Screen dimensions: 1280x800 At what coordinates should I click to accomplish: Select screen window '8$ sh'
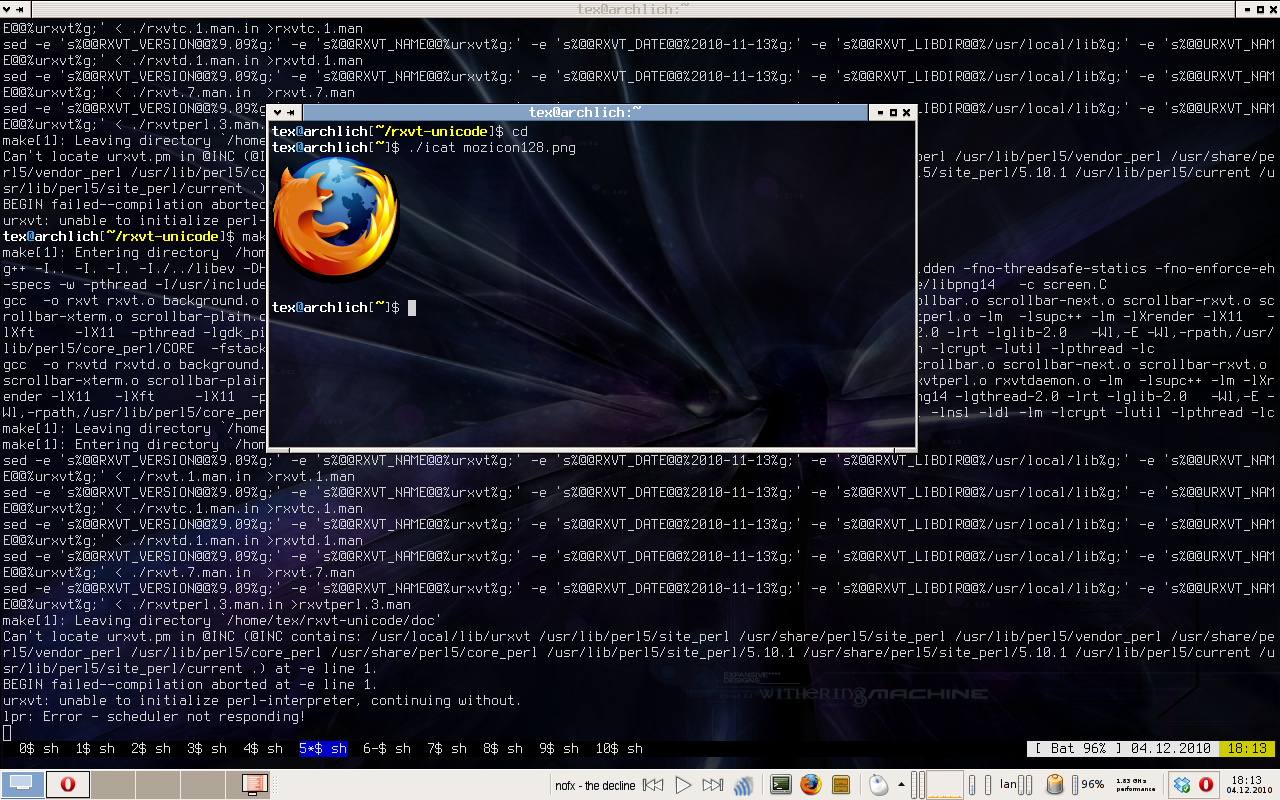pos(503,748)
